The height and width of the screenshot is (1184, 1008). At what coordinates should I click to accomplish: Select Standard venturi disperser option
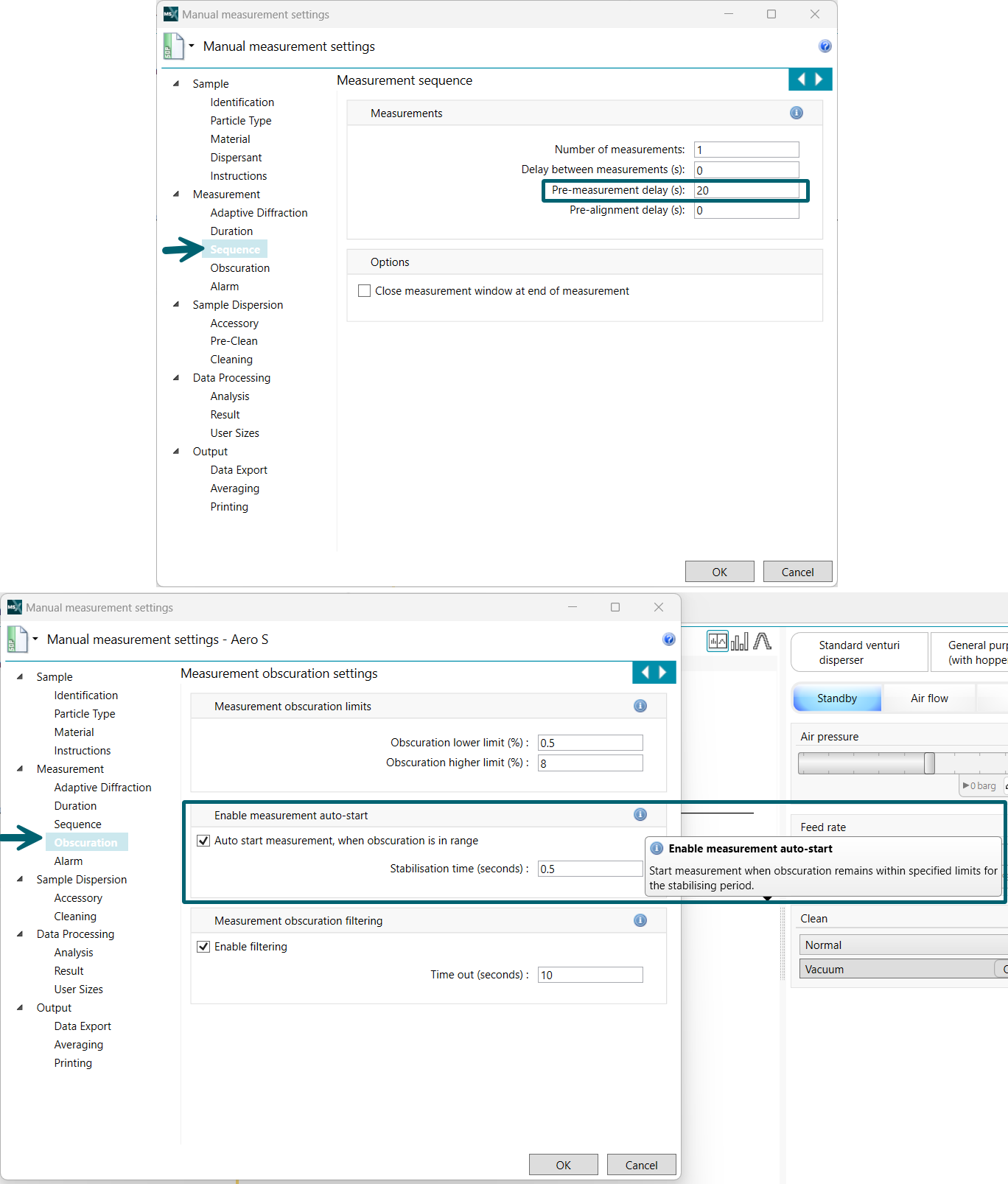coord(859,652)
